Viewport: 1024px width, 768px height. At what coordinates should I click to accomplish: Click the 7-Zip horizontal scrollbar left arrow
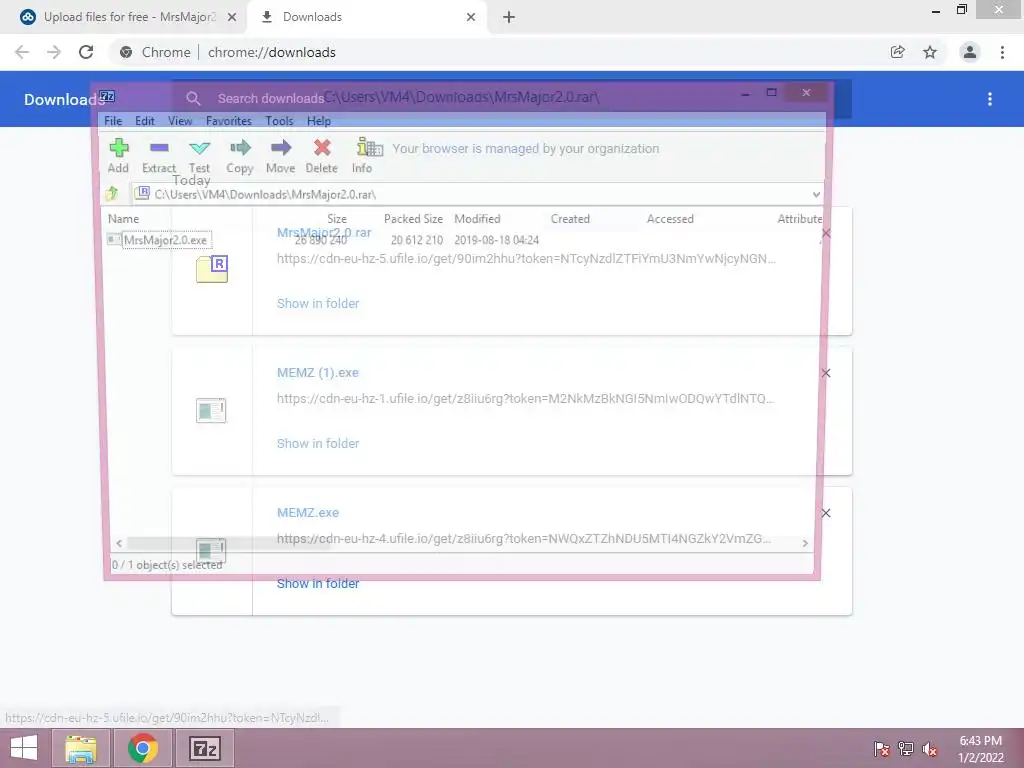click(x=119, y=543)
